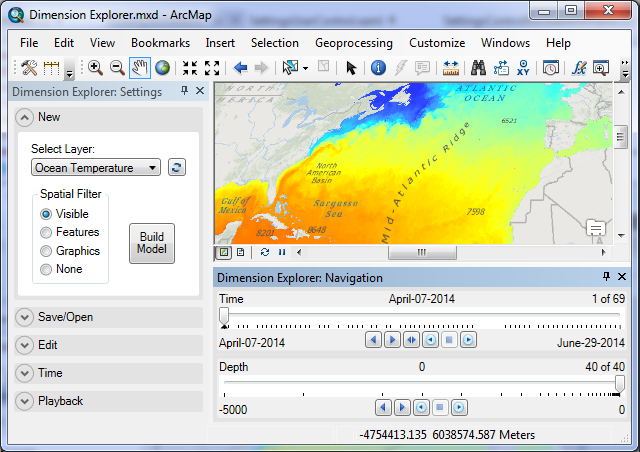Click the Hyperlink lightning tool
This screenshot has height=452, width=640.
click(x=400, y=68)
